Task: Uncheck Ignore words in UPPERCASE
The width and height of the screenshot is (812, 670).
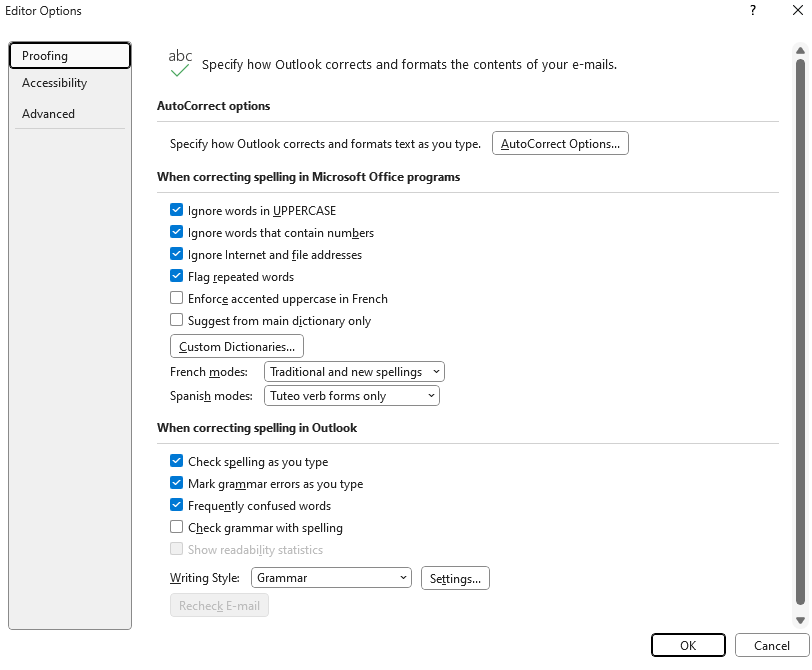Action: (177, 210)
